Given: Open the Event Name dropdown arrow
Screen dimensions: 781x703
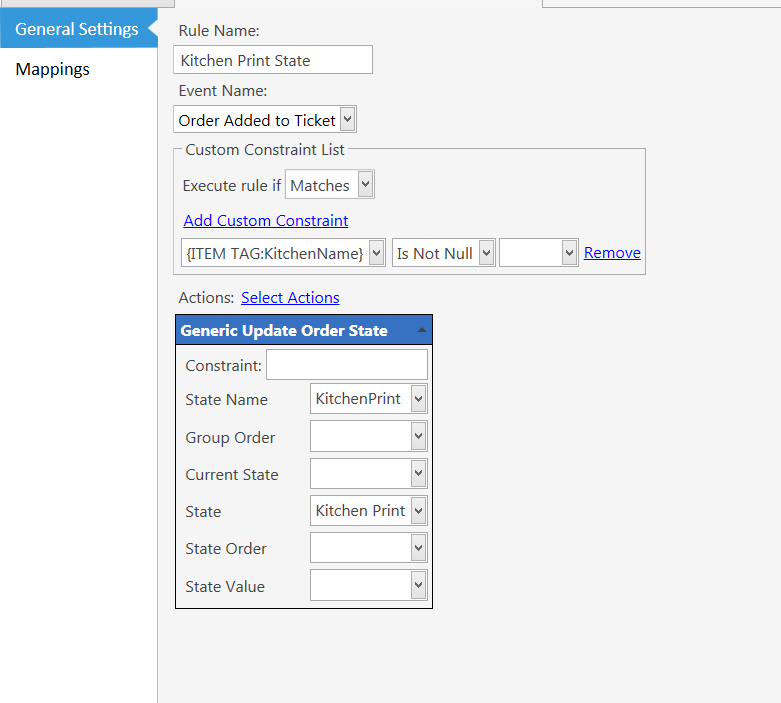Looking at the screenshot, I should point(348,120).
